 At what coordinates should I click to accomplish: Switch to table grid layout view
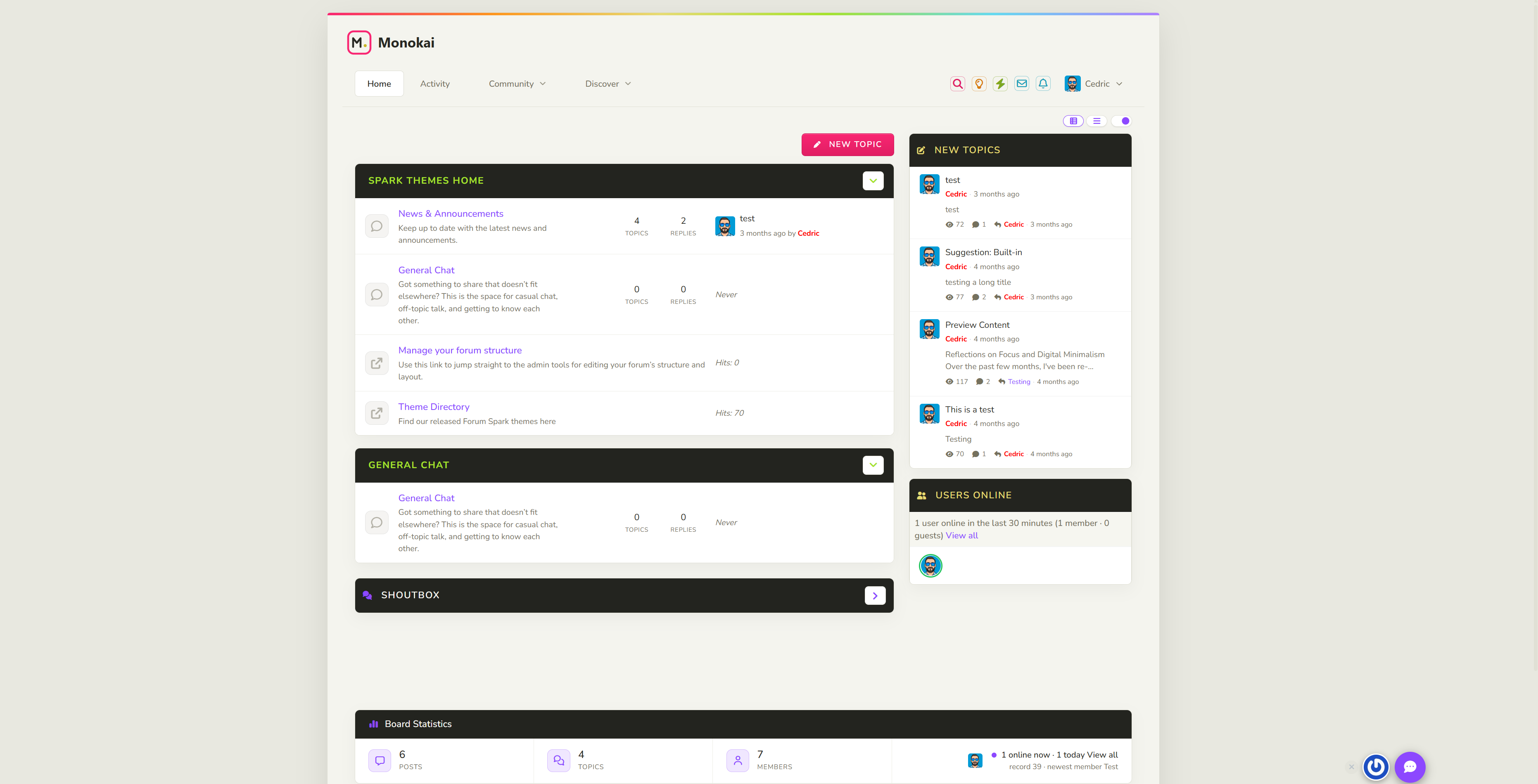click(1073, 121)
